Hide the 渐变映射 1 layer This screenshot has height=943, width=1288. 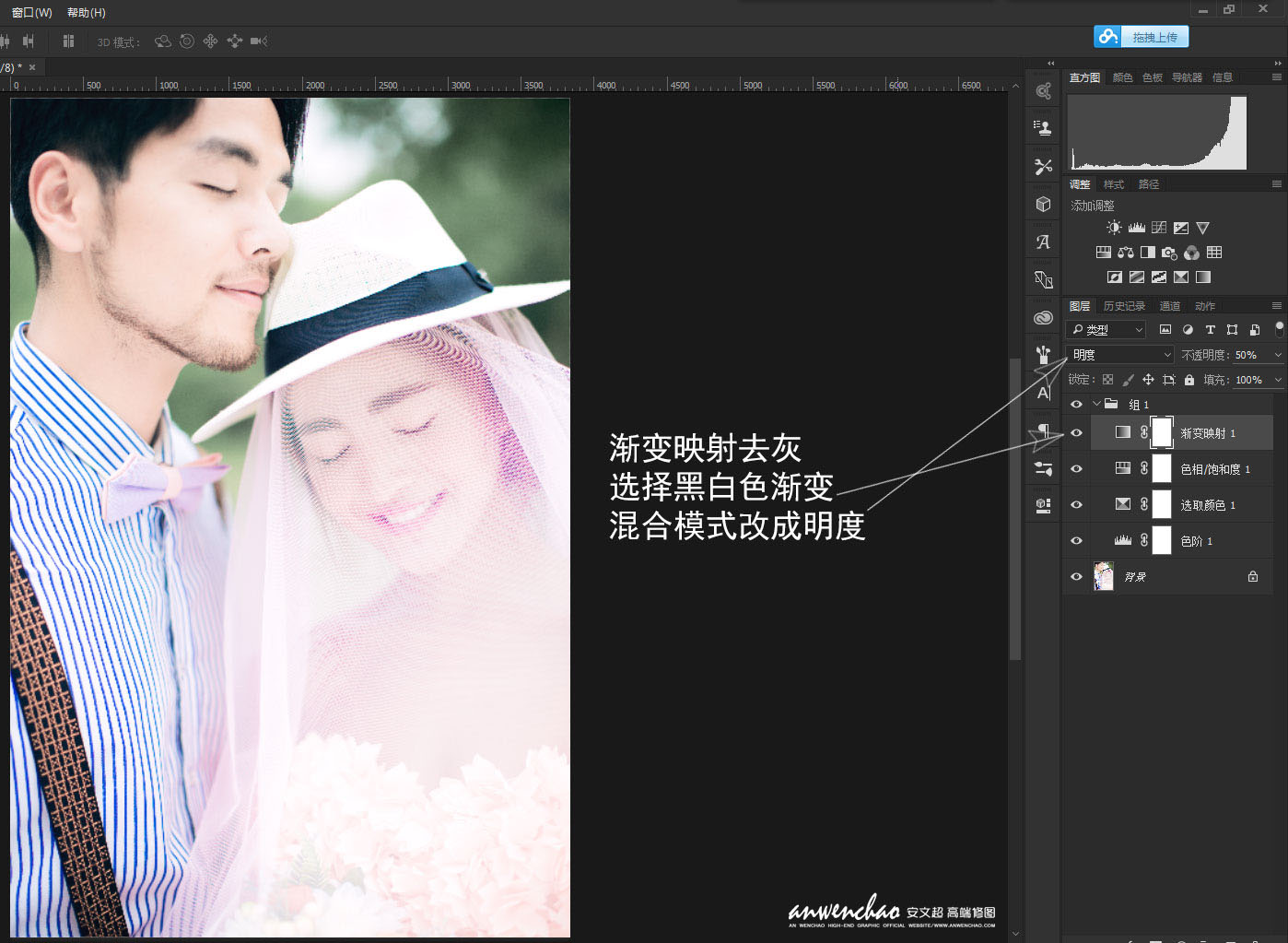coord(1076,432)
